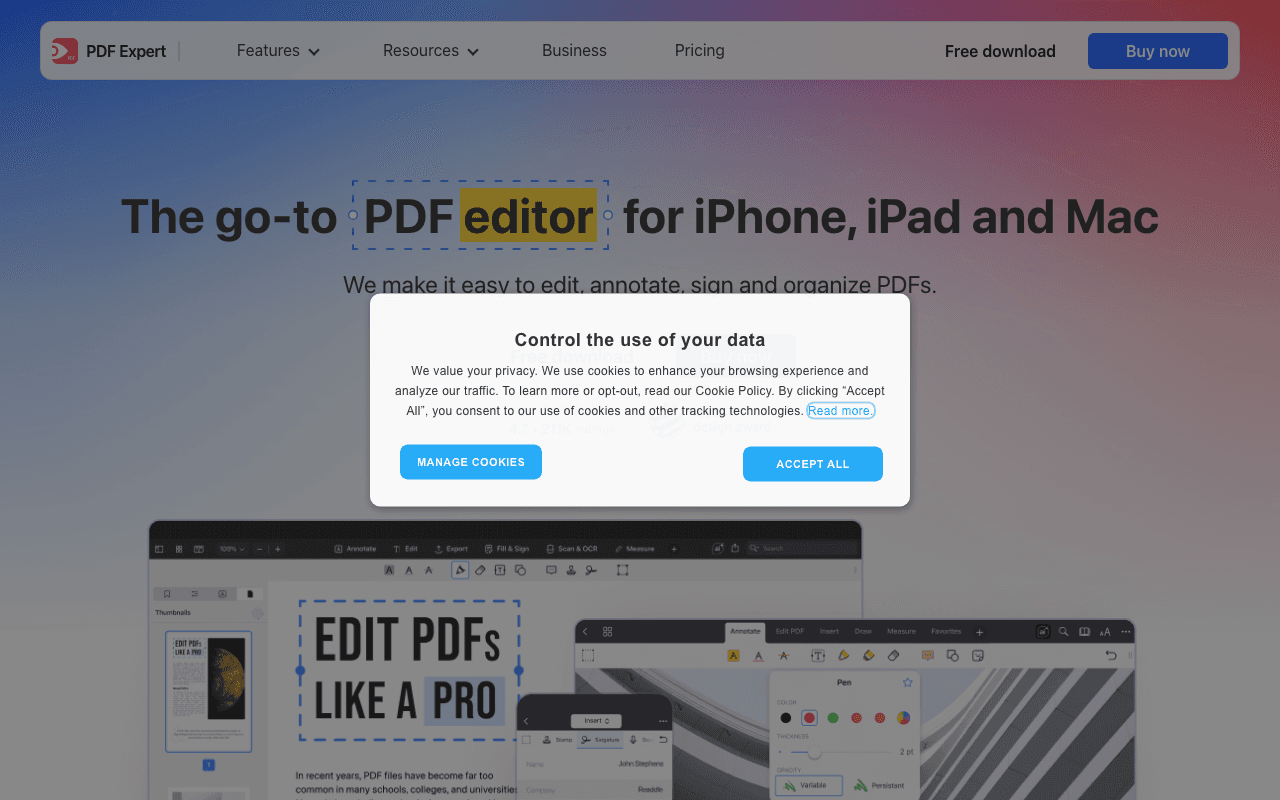Image resolution: width=1280 pixels, height=800 pixels.
Task: Click the yellow highlight A icon in iPad toolbar
Action: pos(733,656)
